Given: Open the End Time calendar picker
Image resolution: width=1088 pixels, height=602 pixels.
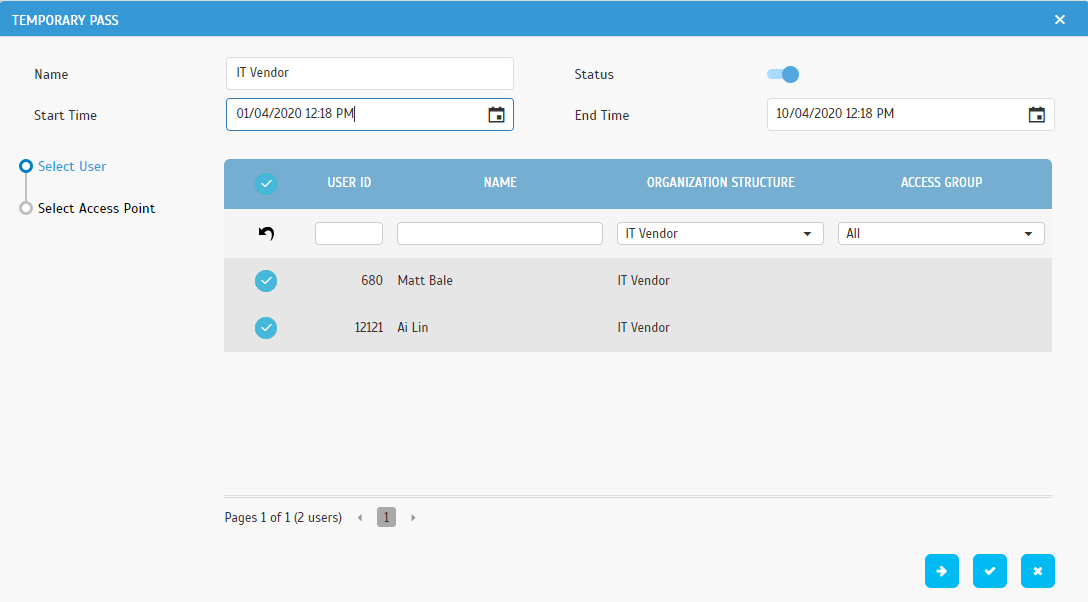Looking at the screenshot, I should click(1037, 115).
